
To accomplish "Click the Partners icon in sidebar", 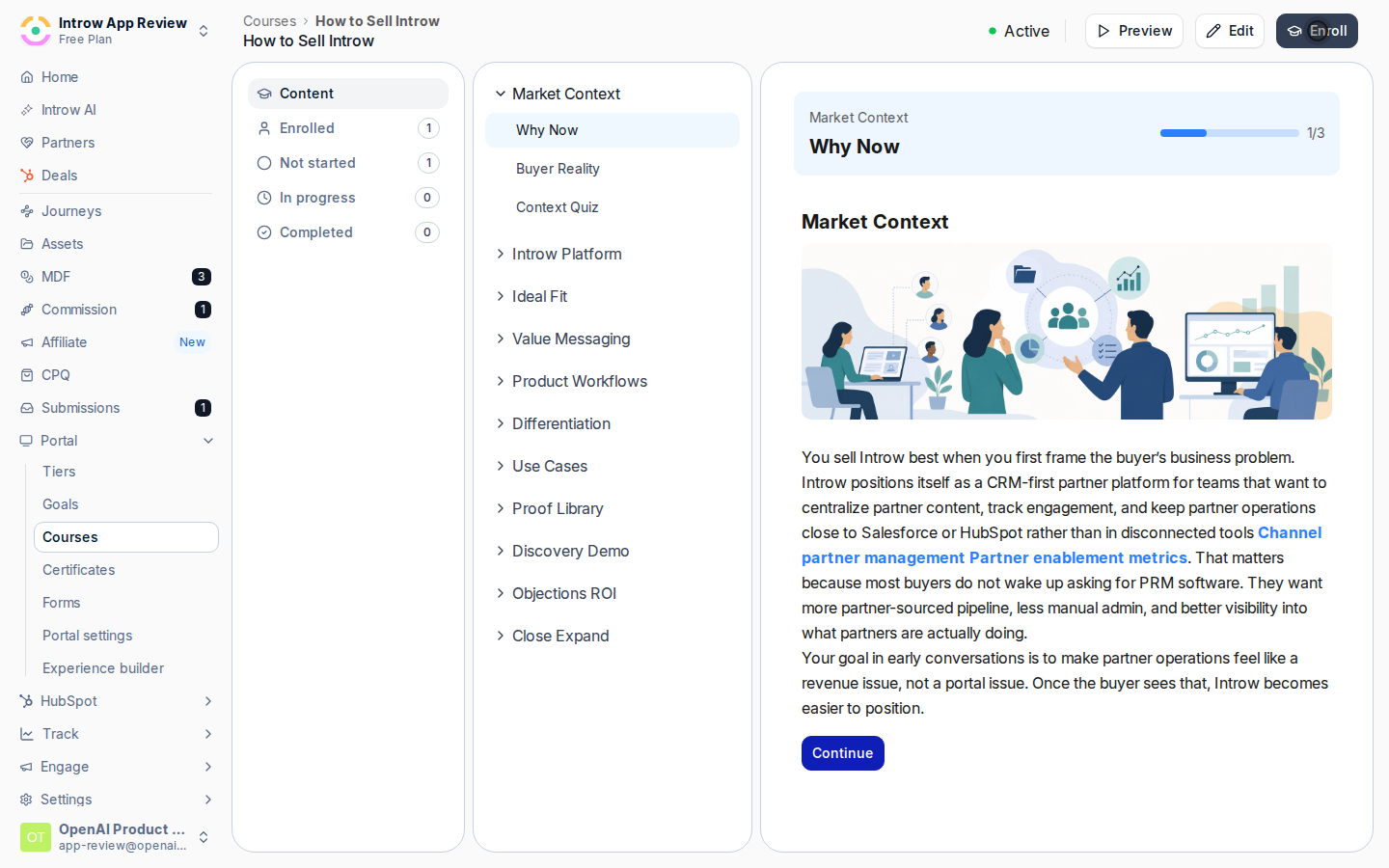I will coord(27,143).
